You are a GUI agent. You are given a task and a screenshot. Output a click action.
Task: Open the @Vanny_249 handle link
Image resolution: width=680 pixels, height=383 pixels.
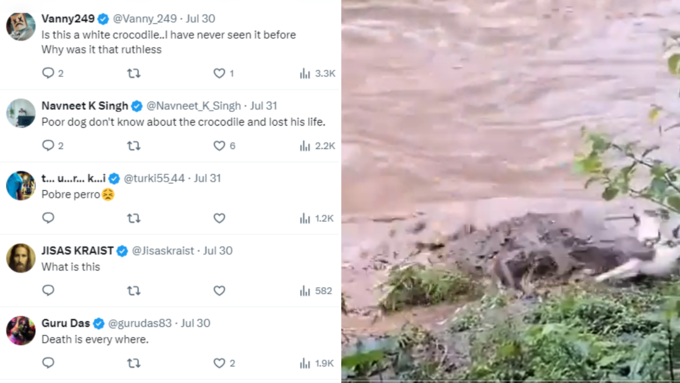pyautogui.click(x=145, y=19)
